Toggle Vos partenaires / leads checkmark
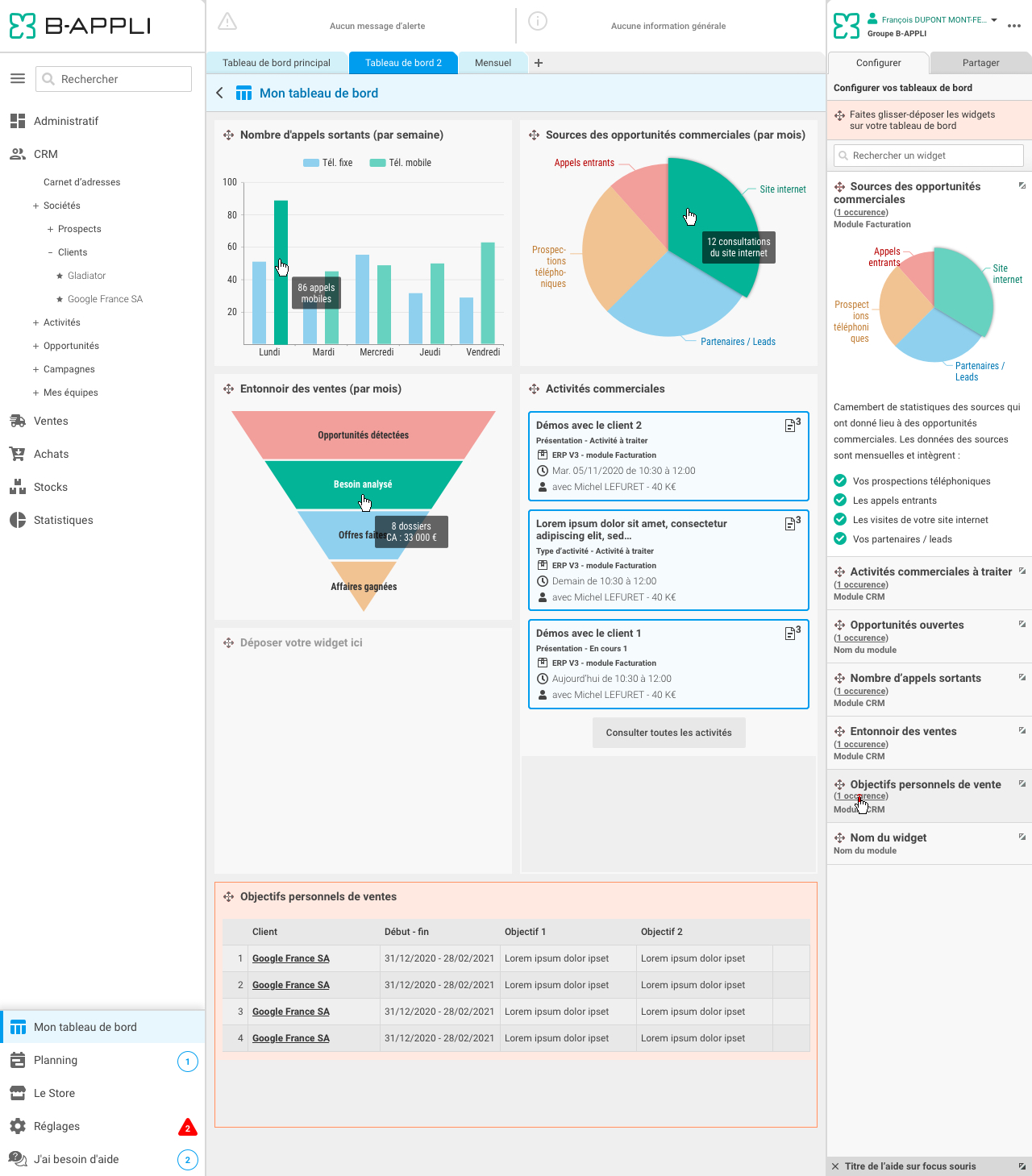The height and width of the screenshot is (1176, 1032). [840, 539]
